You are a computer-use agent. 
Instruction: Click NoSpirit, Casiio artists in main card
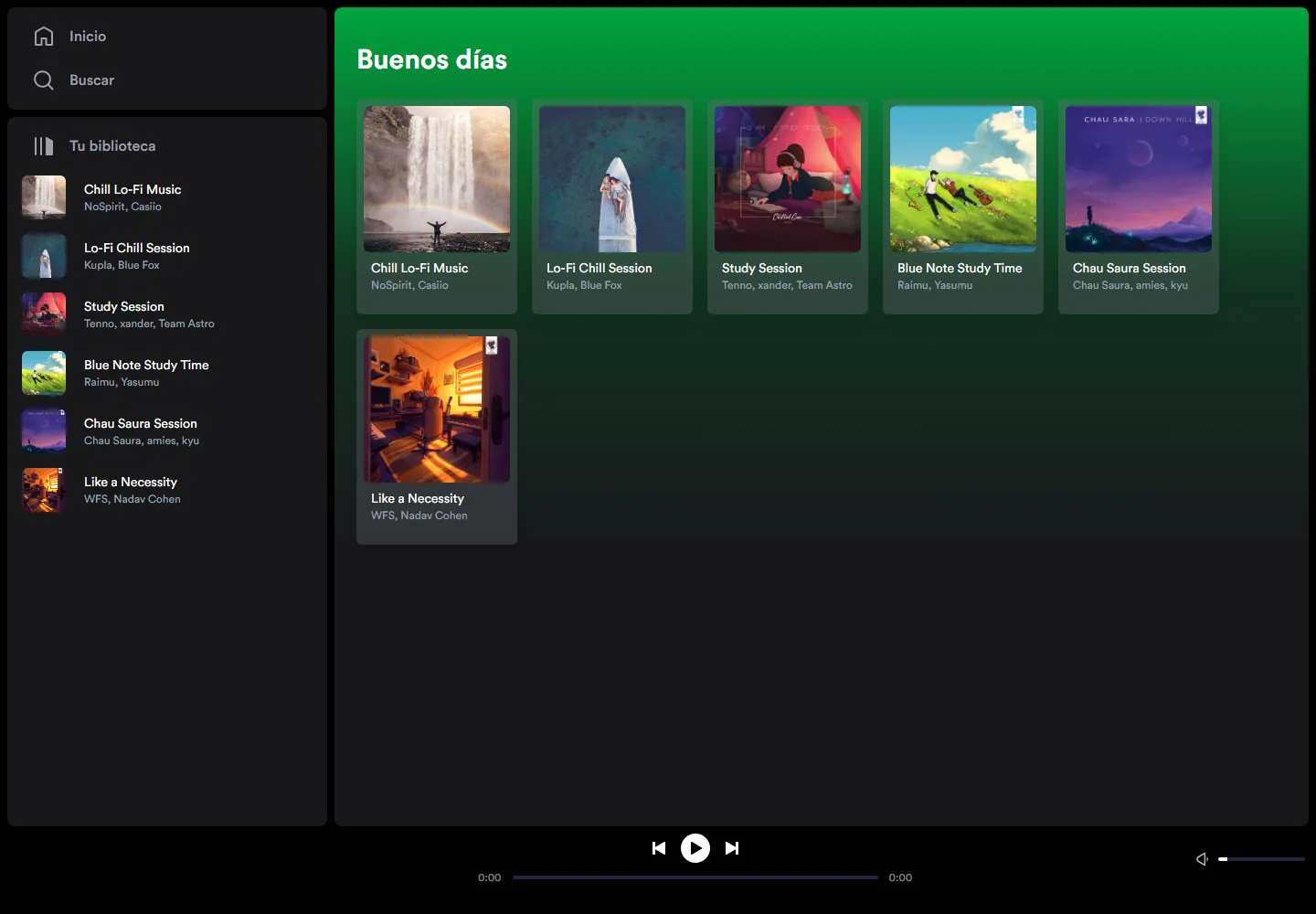409,285
